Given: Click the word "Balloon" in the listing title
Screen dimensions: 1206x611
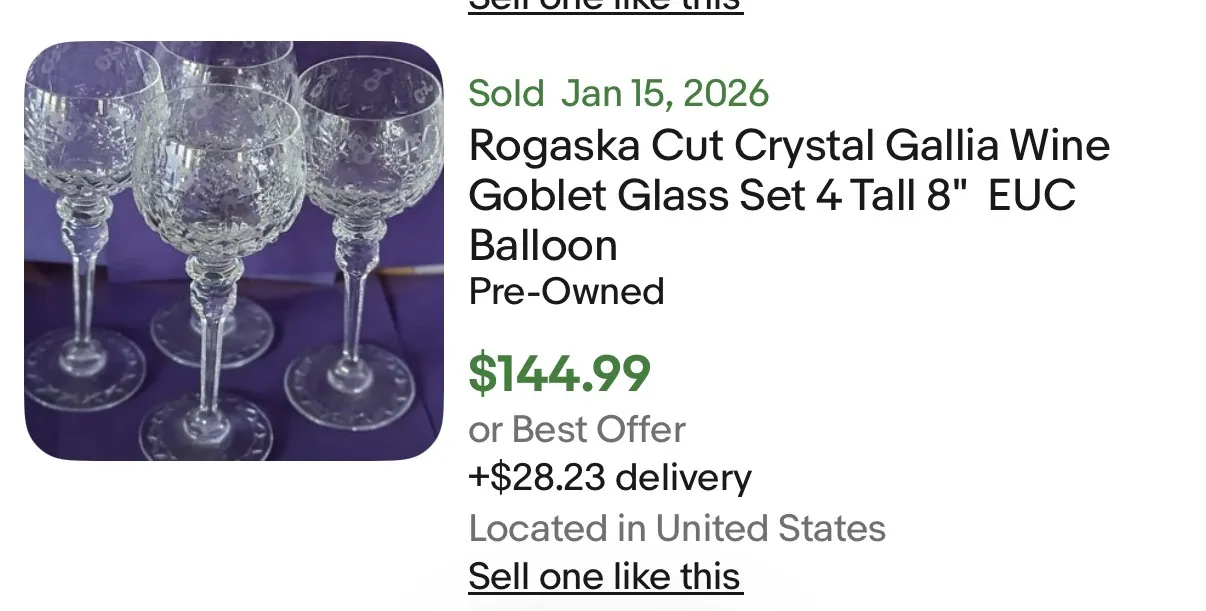Looking at the screenshot, I should click(543, 245).
